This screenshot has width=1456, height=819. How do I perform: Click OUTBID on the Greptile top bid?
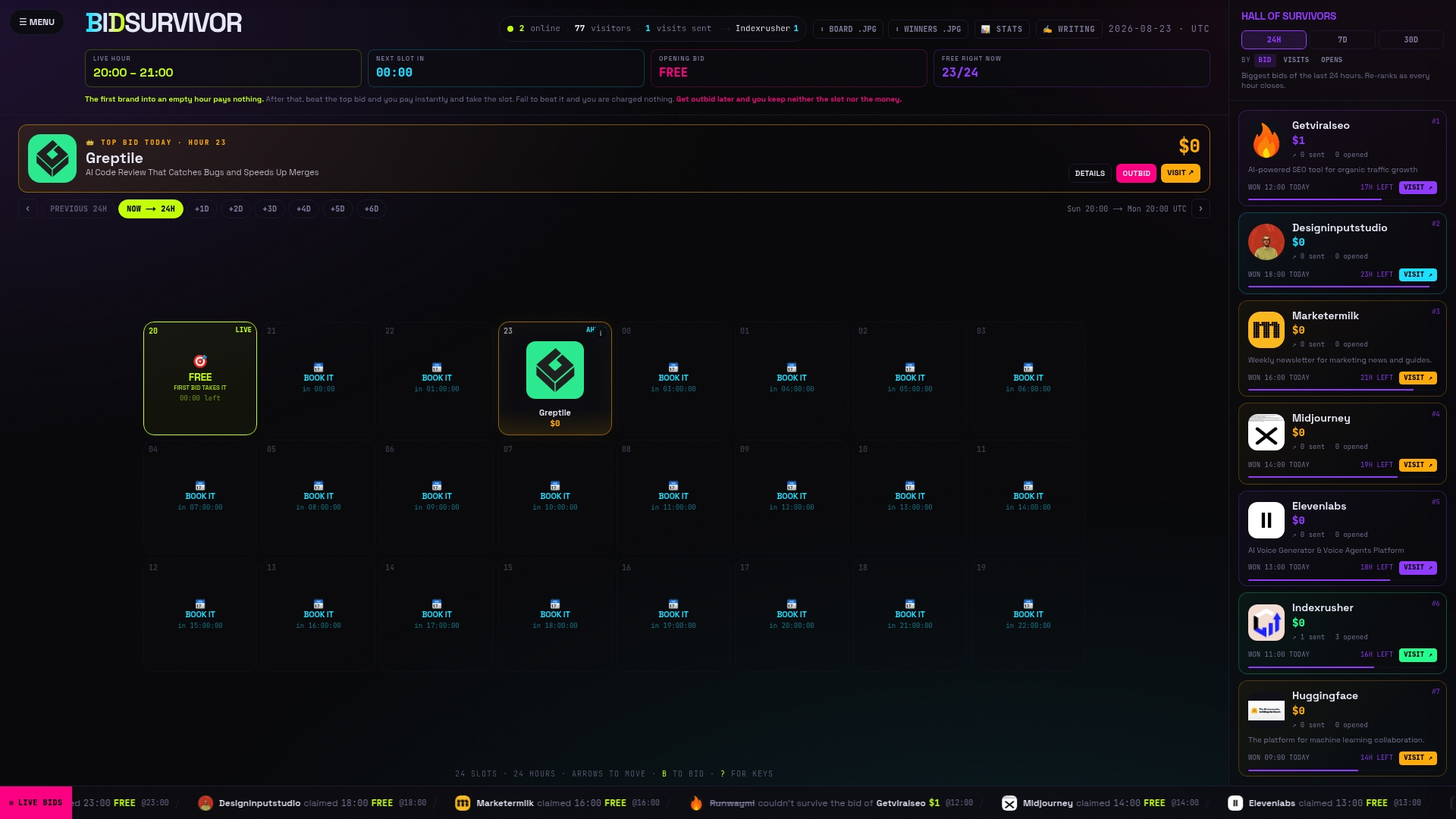pyautogui.click(x=1136, y=174)
